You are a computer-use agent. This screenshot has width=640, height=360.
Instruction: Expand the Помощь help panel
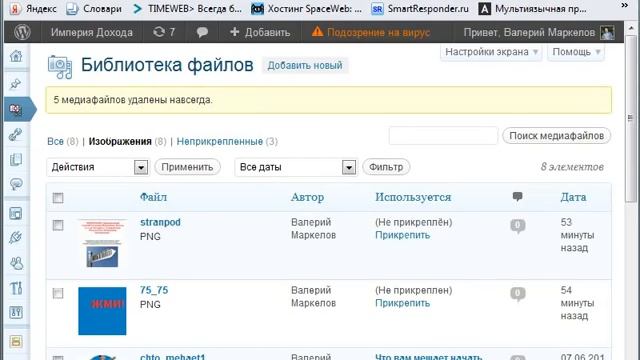point(576,52)
